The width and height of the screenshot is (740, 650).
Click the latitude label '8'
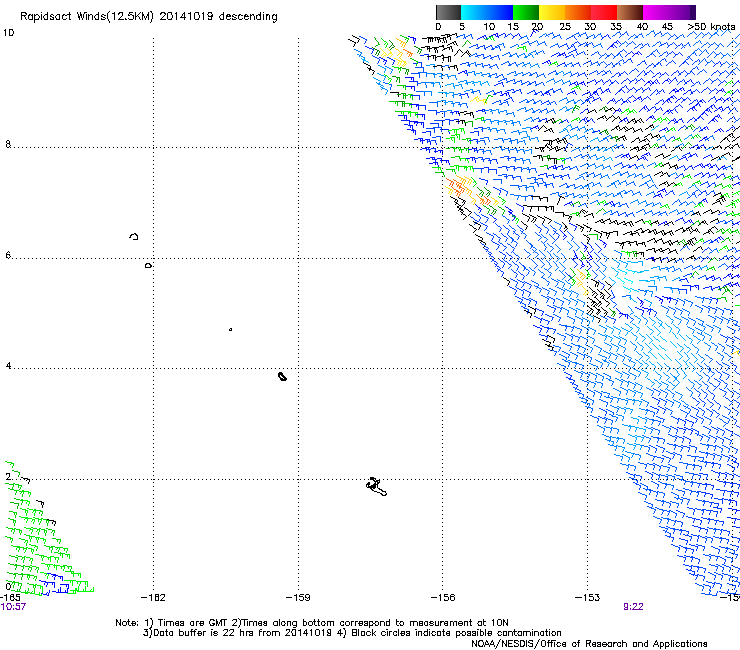click(x=8, y=144)
